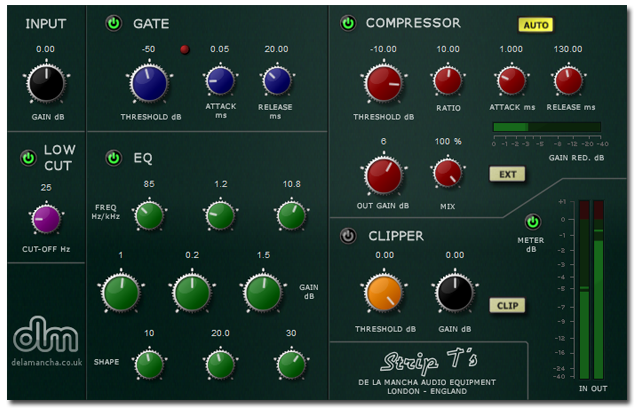634x410 pixels.
Task: Click the Gate release value 20.00
Action: [277, 49]
